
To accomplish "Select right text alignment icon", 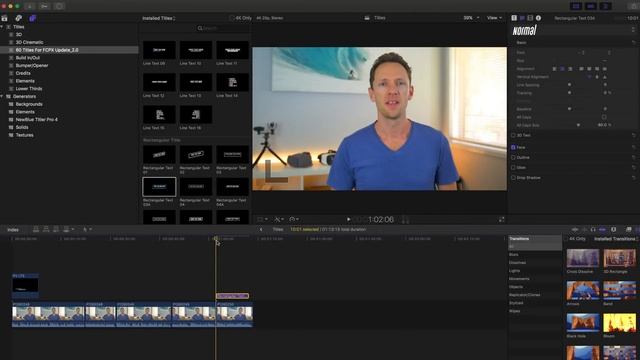I will [570, 69].
